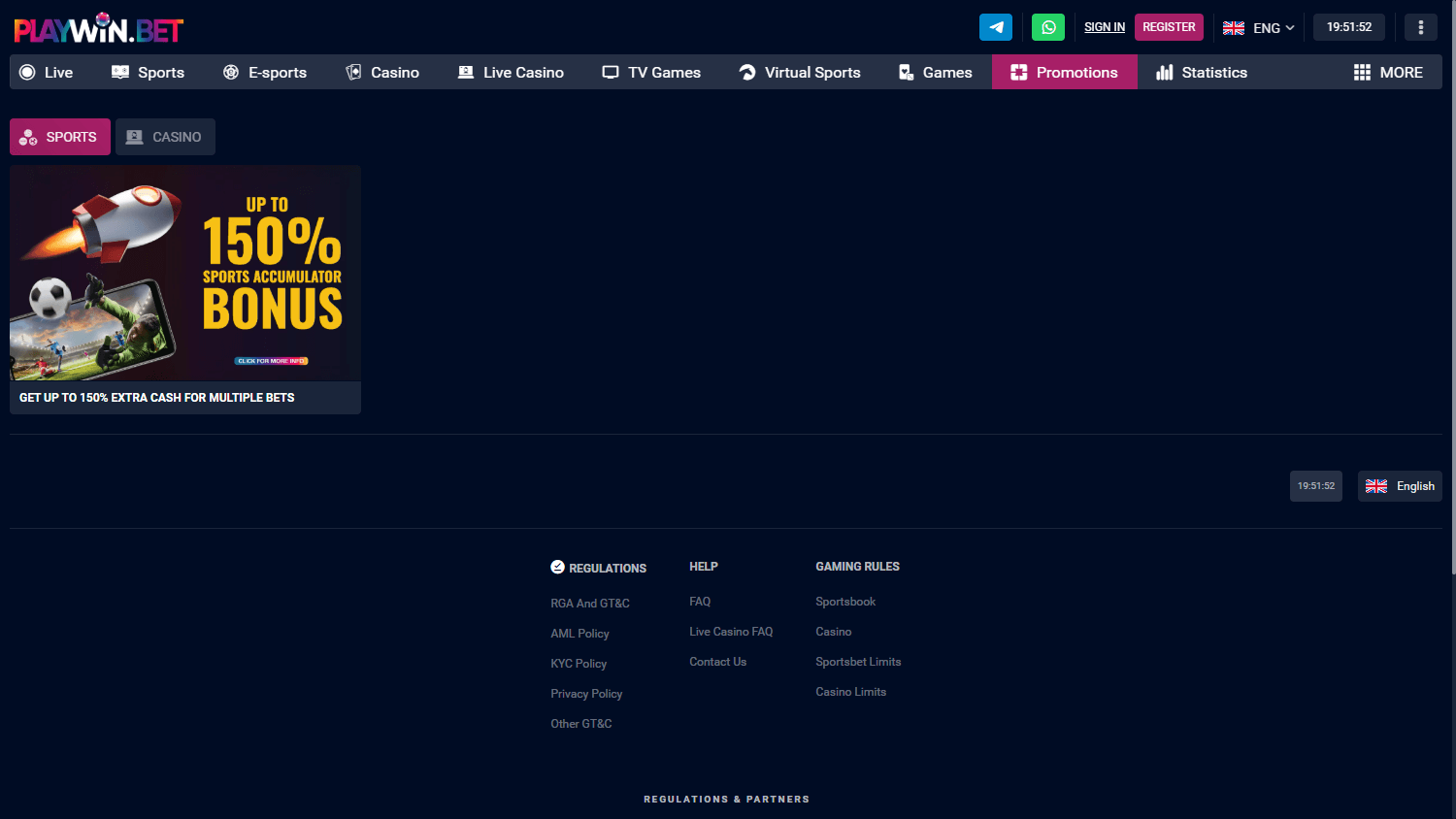The width and height of the screenshot is (1456, 819).
Task: Open the Live section
Action: click(x=47, y=72)
